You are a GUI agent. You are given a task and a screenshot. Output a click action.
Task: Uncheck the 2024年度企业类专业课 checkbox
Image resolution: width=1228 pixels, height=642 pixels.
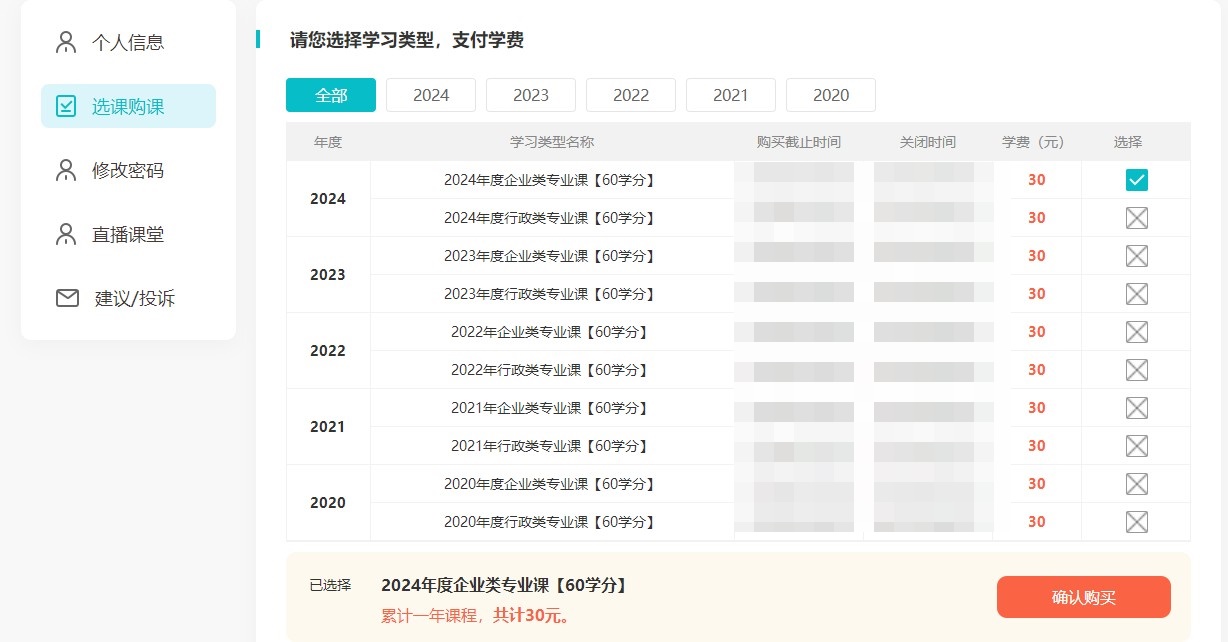(x=1136, y=180)
